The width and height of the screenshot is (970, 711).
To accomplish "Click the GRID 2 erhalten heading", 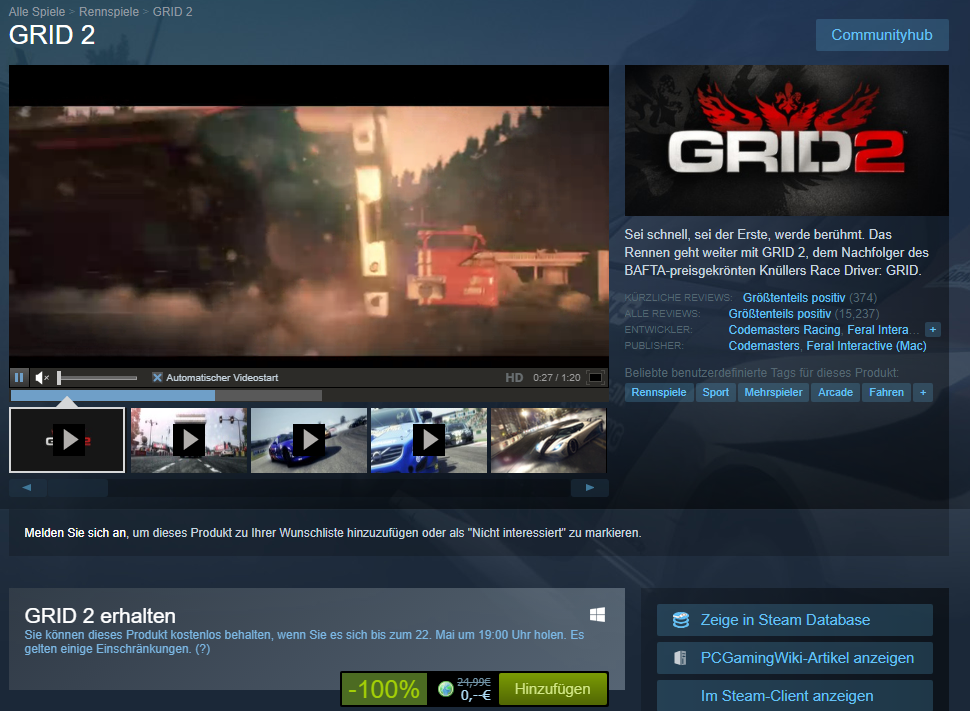I will pyautogui.click(x=100, y=616).
